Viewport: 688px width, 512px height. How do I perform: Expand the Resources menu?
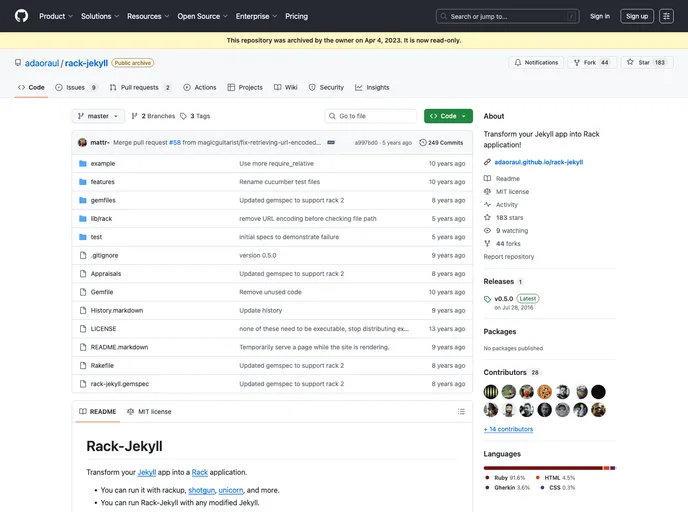(148, 16)
